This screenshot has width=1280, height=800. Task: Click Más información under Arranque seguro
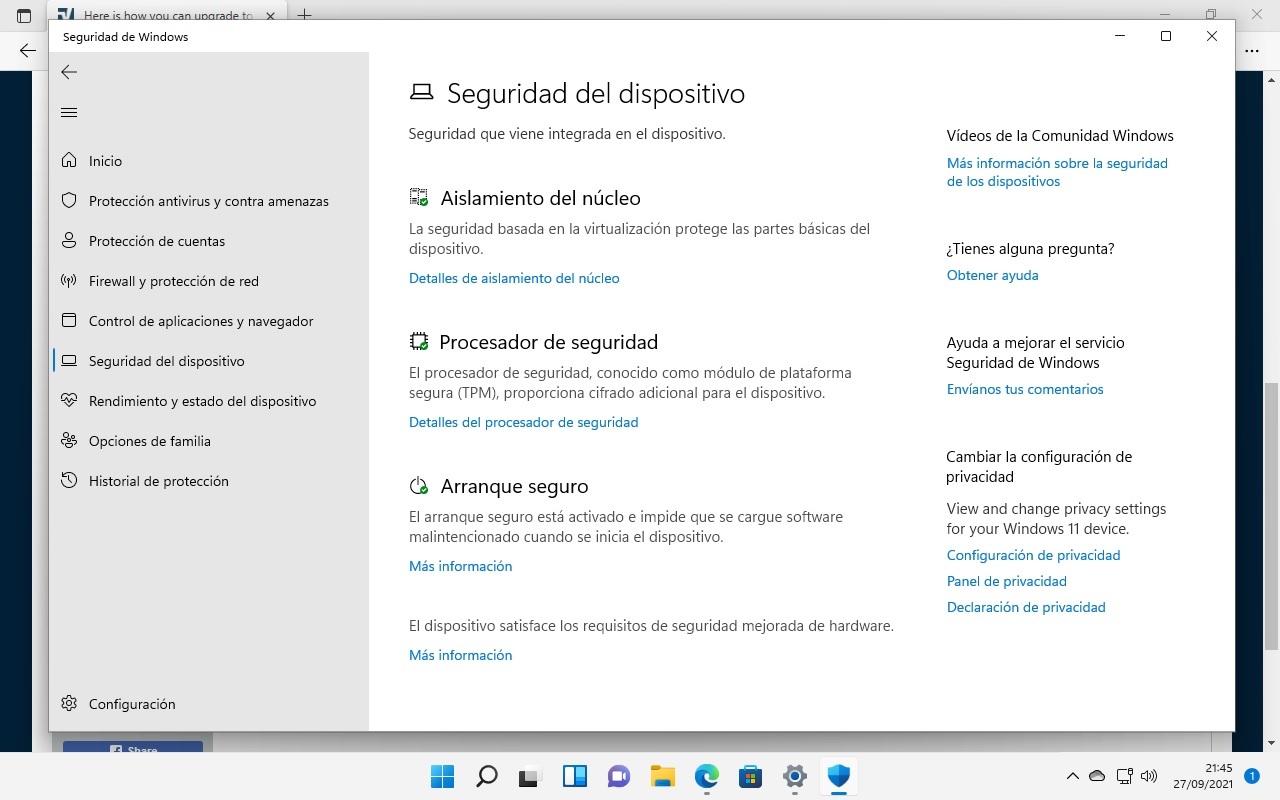(460, 566)
